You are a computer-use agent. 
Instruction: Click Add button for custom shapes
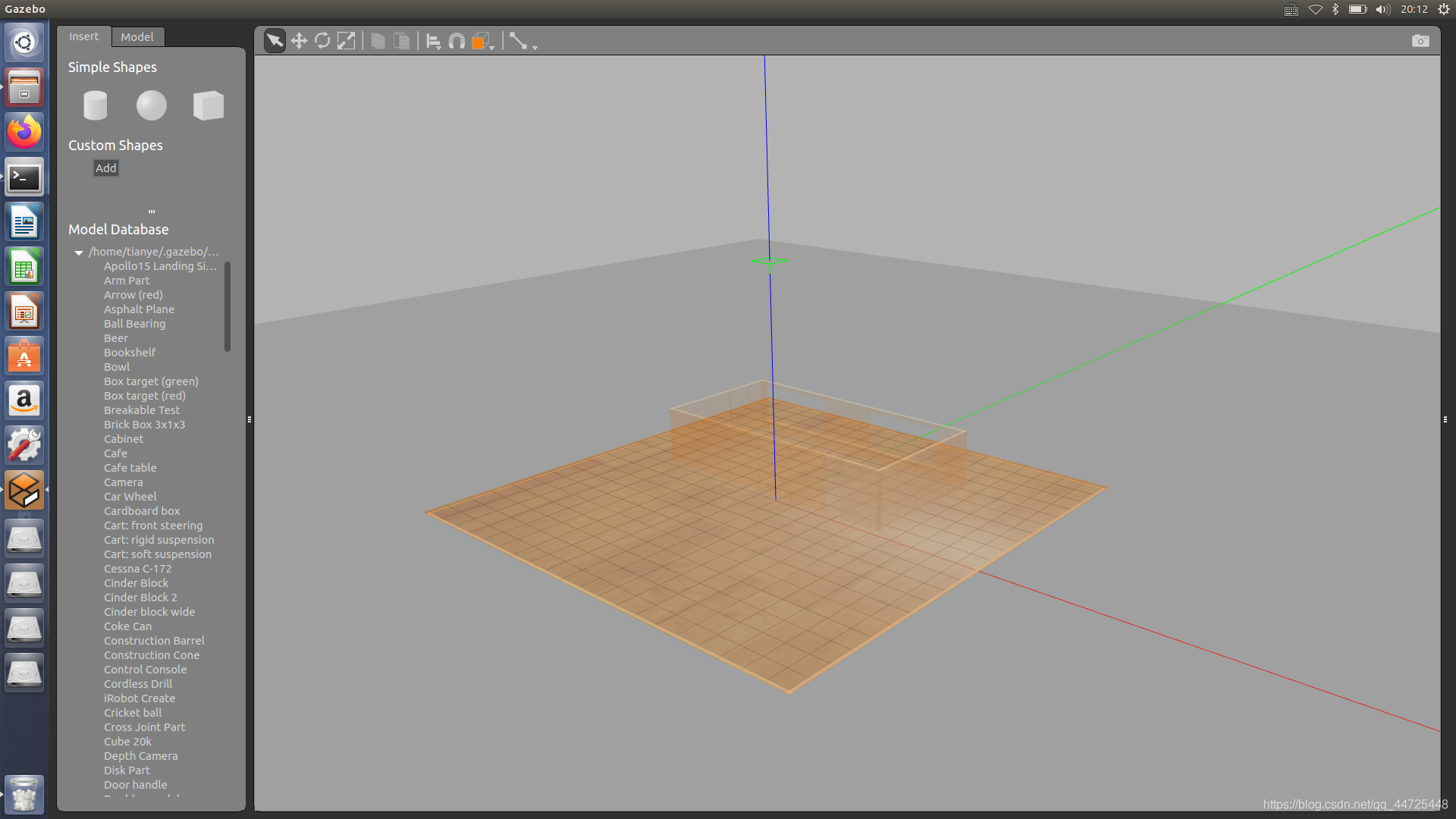(x=106, y=168)
